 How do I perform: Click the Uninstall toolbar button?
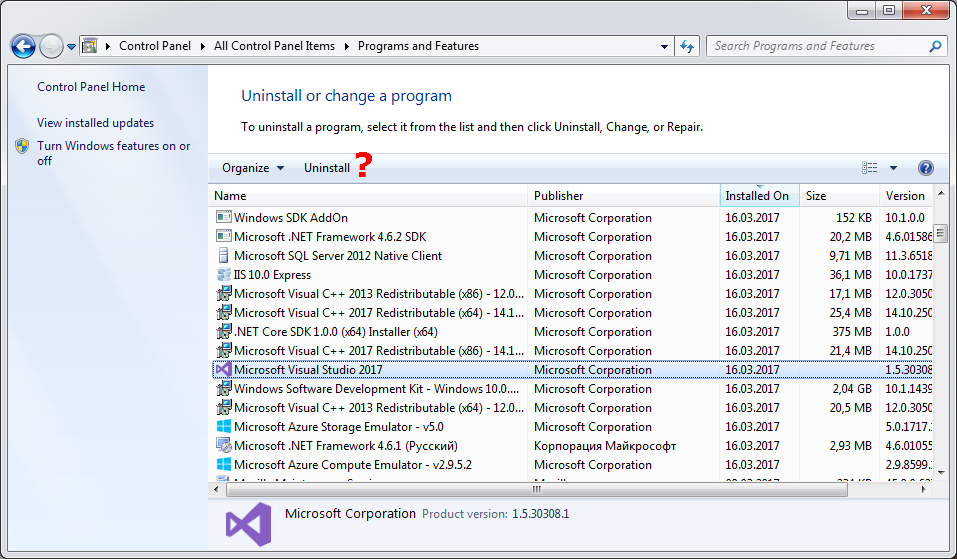pyautogui.click(x=327, y=168)
